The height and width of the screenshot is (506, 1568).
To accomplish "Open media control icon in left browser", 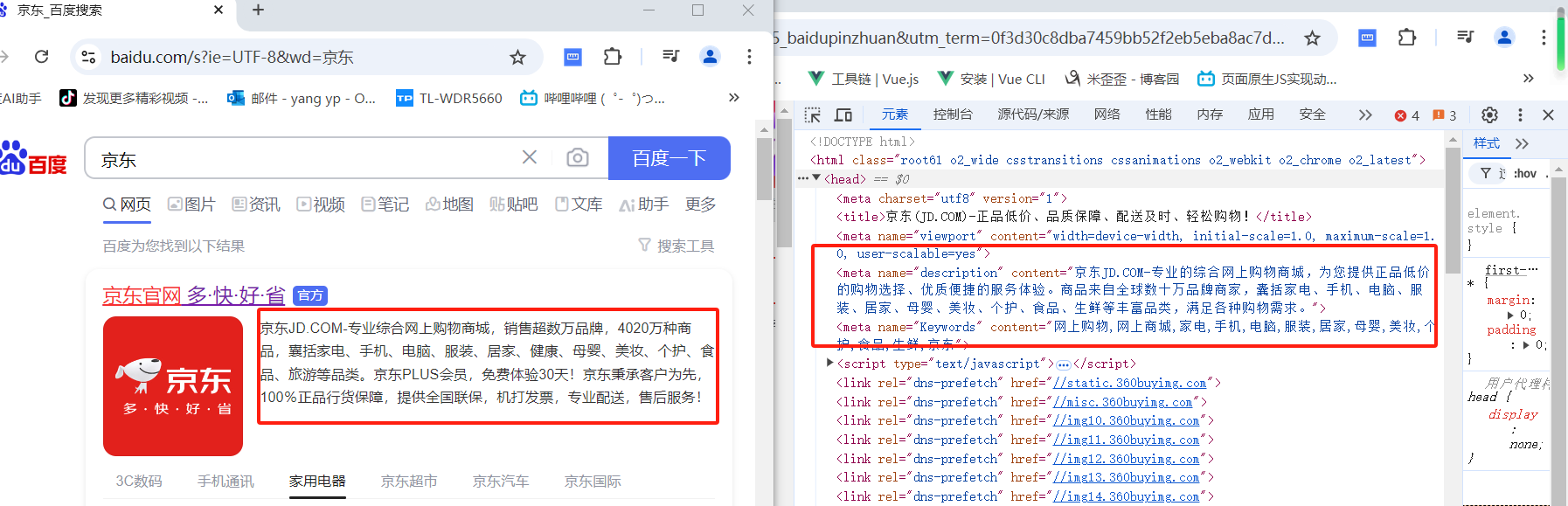I will [x=670, y=57].
